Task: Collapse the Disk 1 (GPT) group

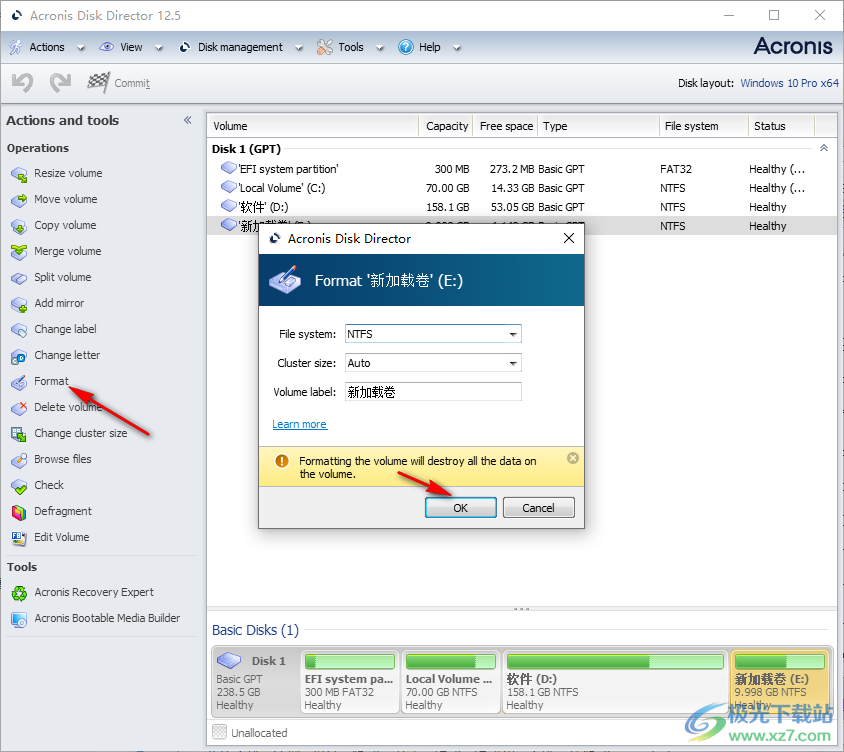Action: (x=824, y=148)
